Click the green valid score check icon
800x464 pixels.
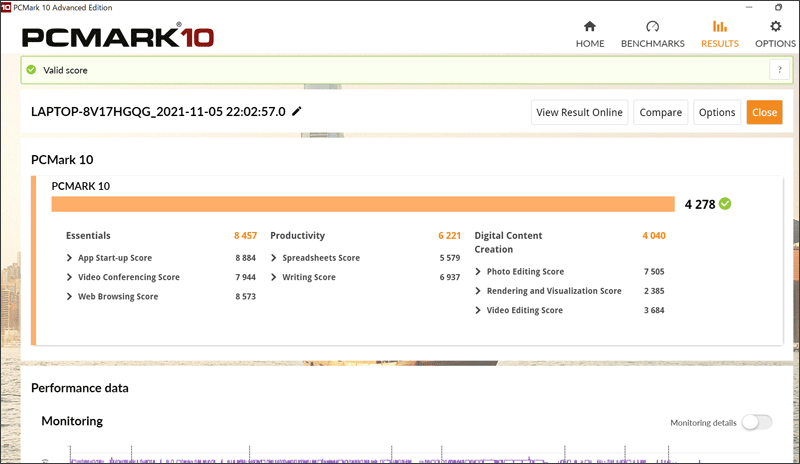pos(31,69)
